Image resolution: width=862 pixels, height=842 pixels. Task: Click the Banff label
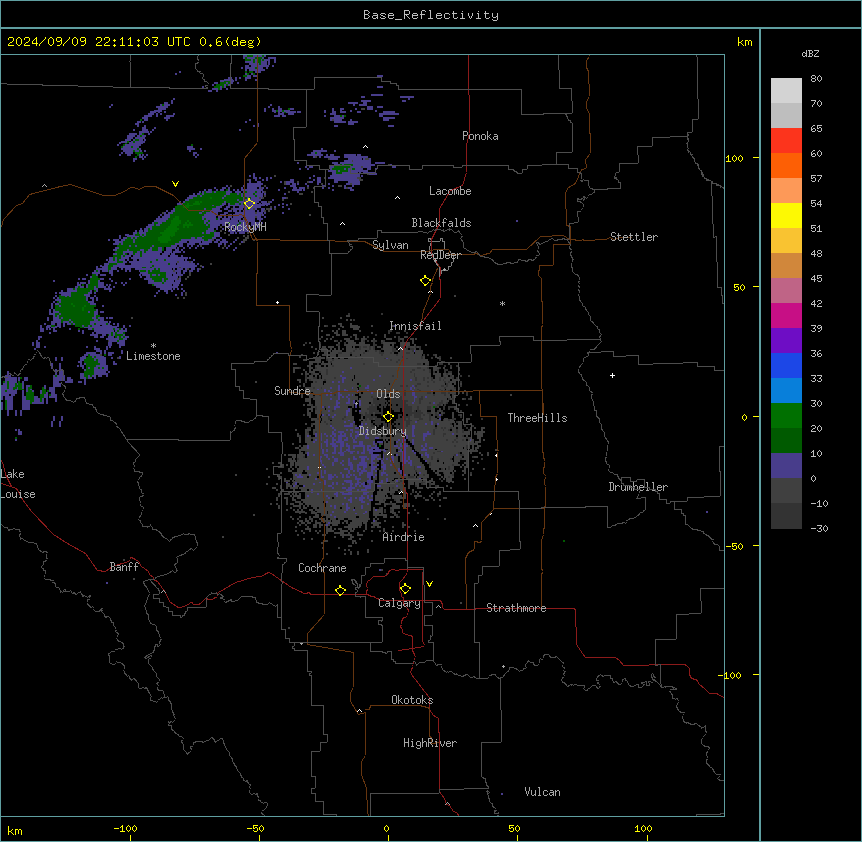click(124, 567)
